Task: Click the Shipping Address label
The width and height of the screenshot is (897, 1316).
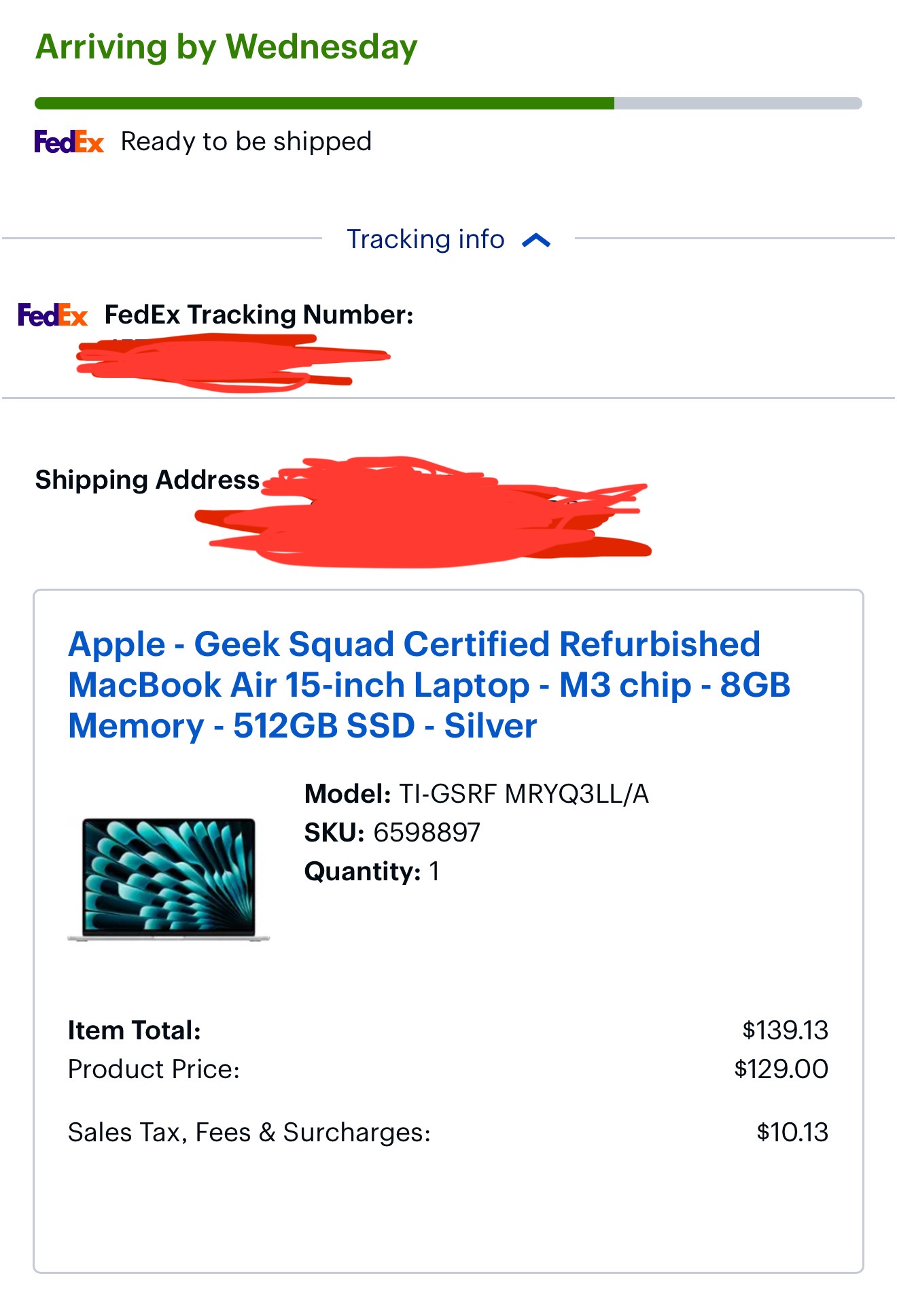Action: [147, 480]
